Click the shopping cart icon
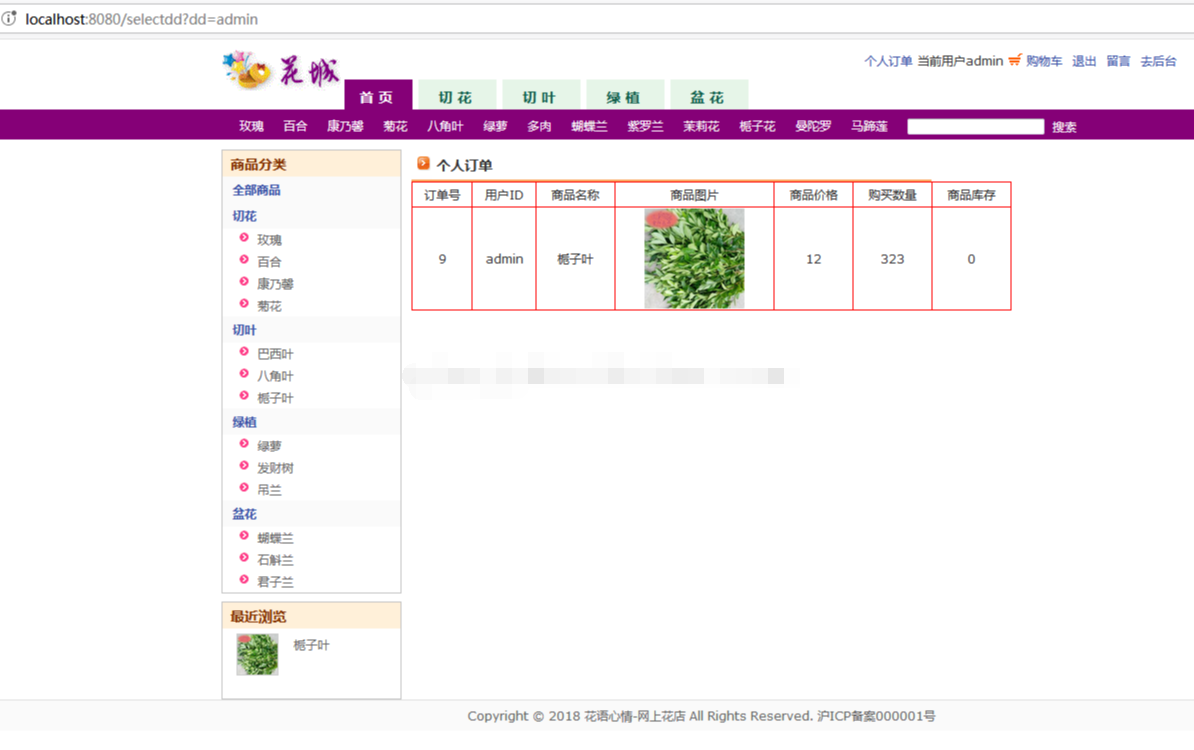This screenshot has height=750, width=1194. 1014,61
